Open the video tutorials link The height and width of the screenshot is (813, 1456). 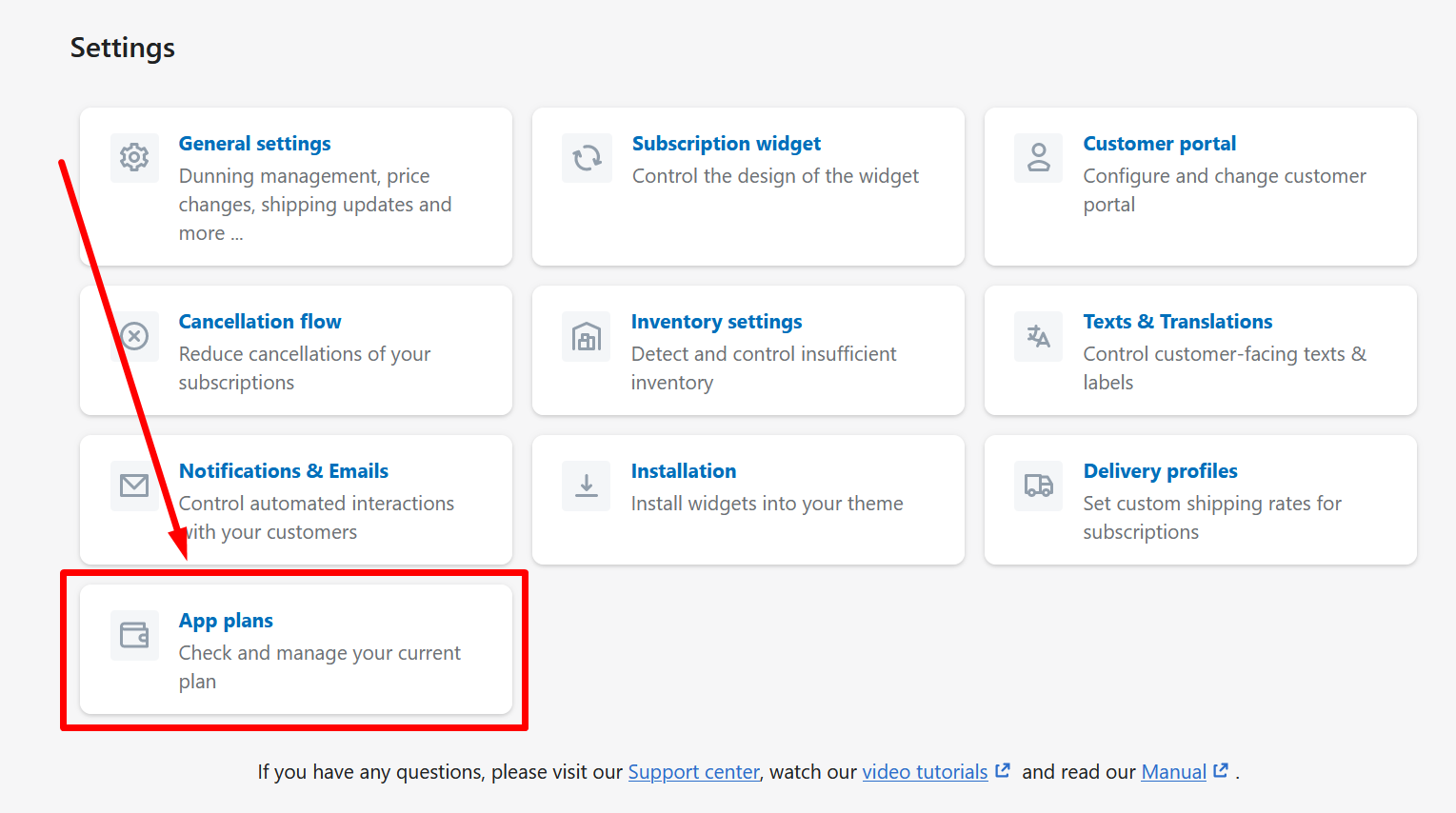(x=925, y=772)
